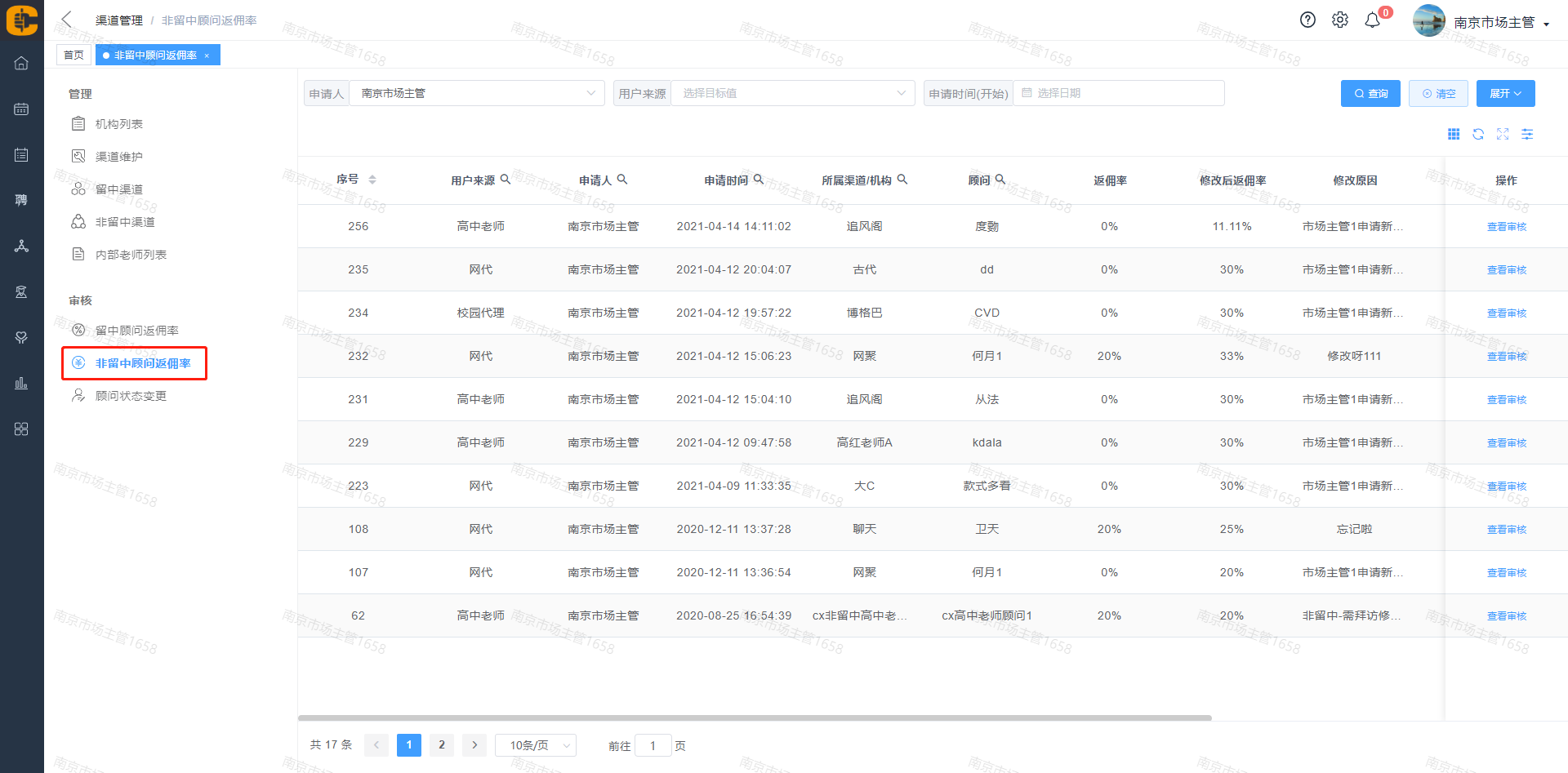Click the 申请时间 date picker field
The width and height of the screenshot is (1568, 773).
1117,94
